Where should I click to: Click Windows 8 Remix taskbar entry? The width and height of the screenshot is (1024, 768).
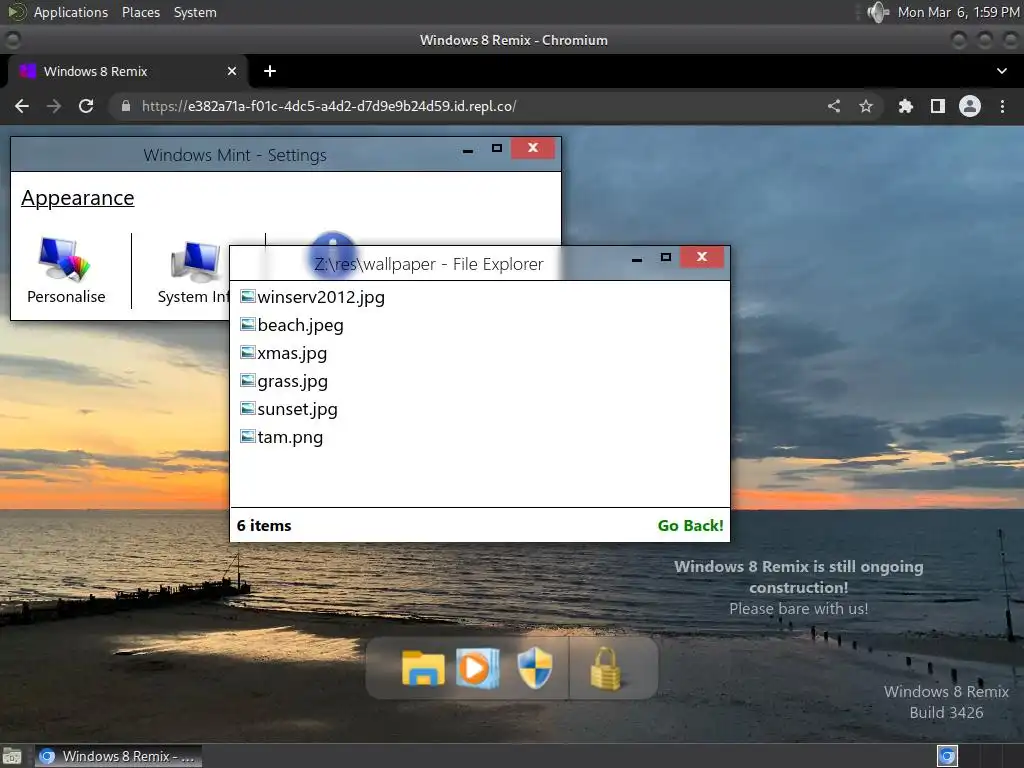118,756
